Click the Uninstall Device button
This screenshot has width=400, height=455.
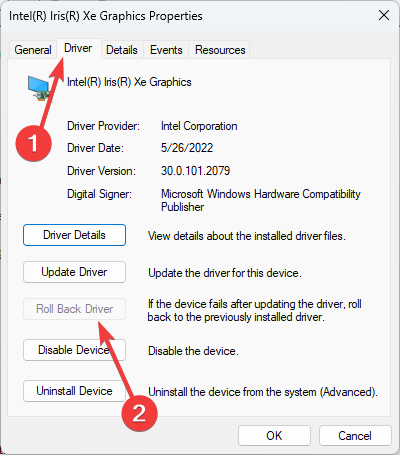(x=74, y=391)
